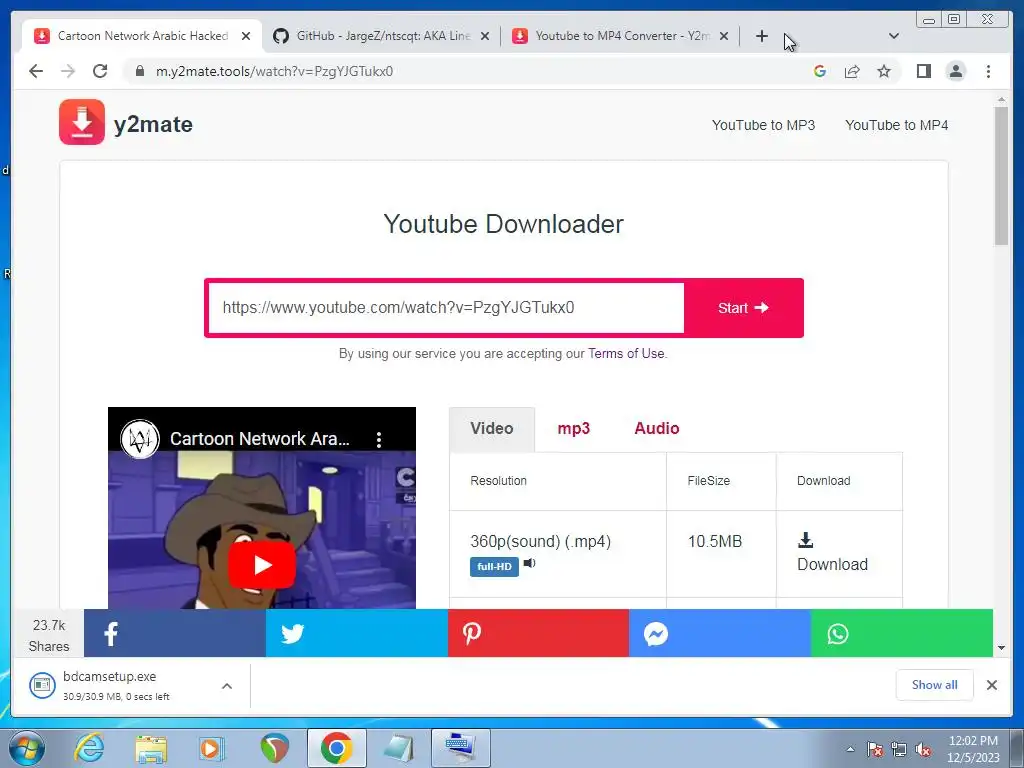Screen dimensions: 1024x768
Task: Share this page icon
Action: pyautogui.click(x=852, y=71)
